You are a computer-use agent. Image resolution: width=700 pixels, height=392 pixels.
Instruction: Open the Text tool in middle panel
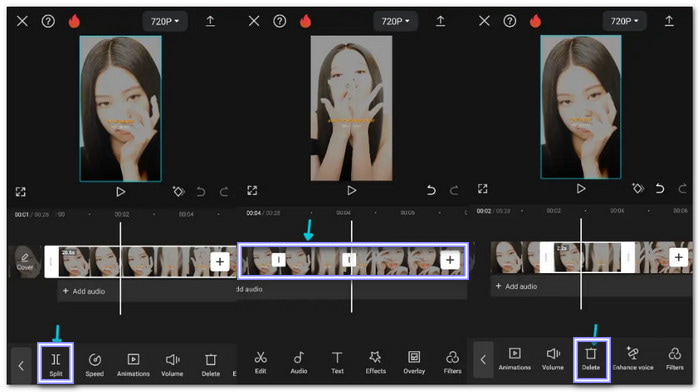tap(337, 362)
